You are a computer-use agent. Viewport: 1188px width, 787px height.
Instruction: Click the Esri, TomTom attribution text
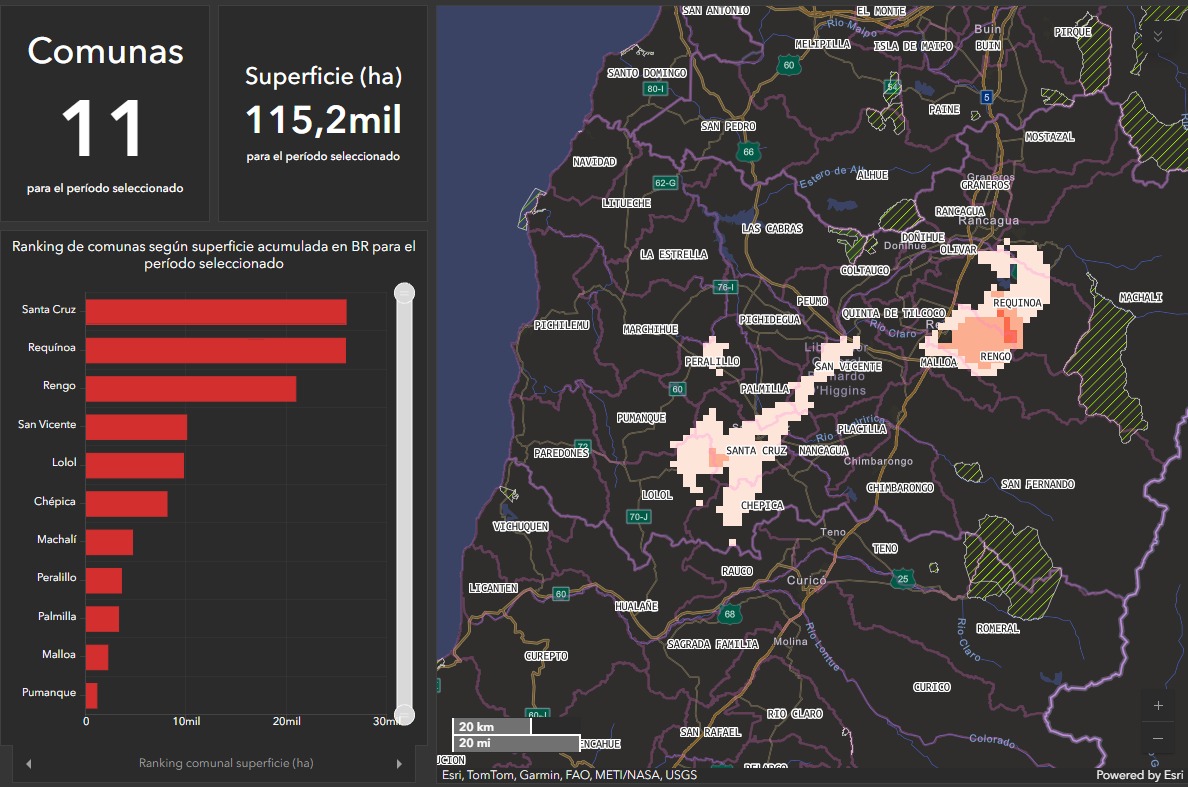569,775
